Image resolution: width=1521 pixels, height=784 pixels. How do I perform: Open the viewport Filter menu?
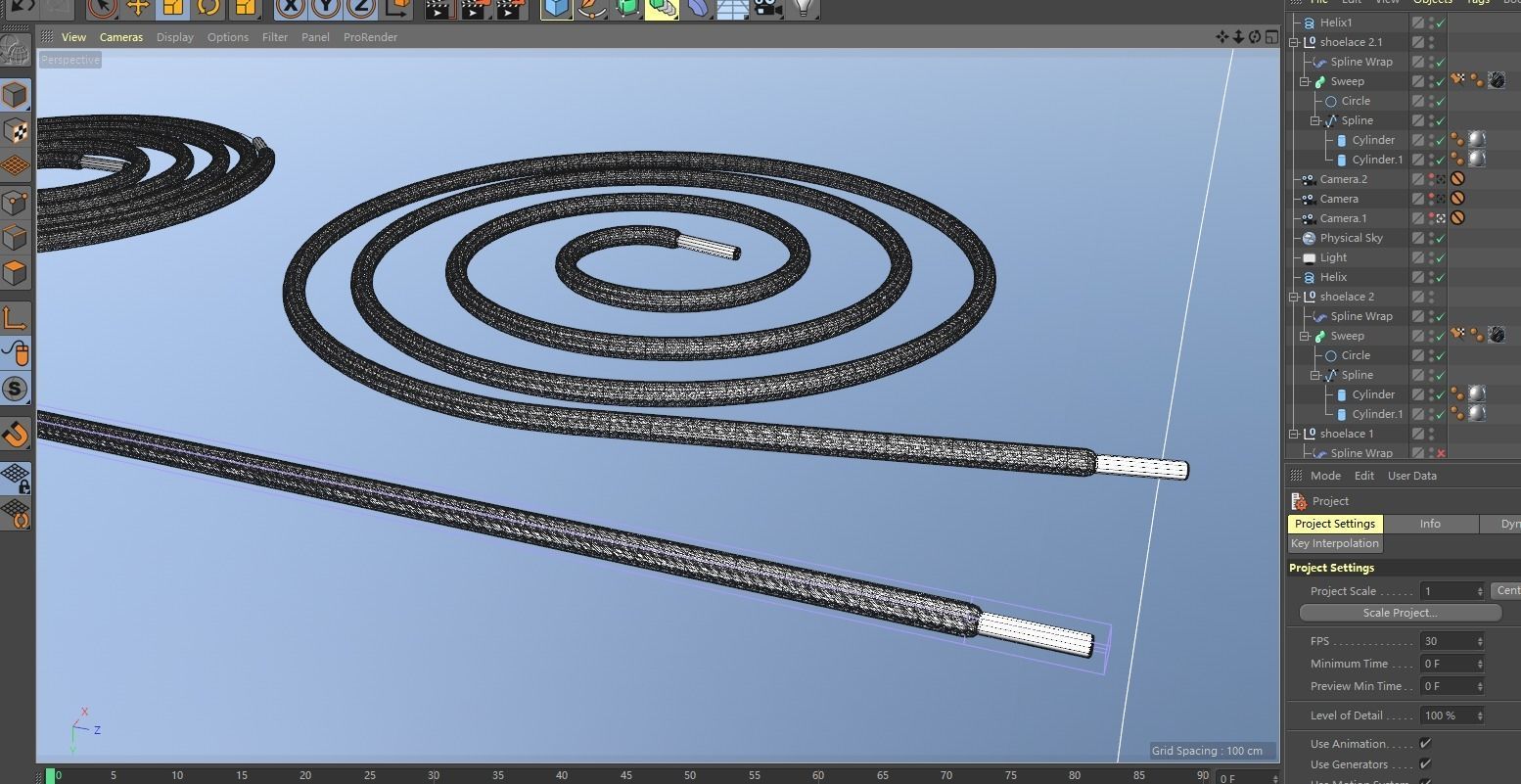click(275, 37)
